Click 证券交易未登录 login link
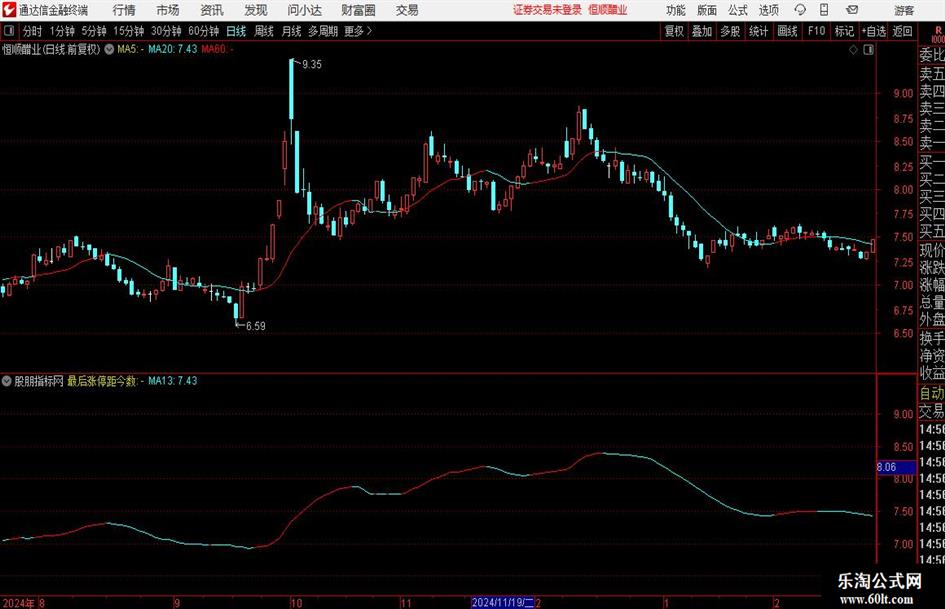Viewport: 945px width, 609px height. pos(547,10)
